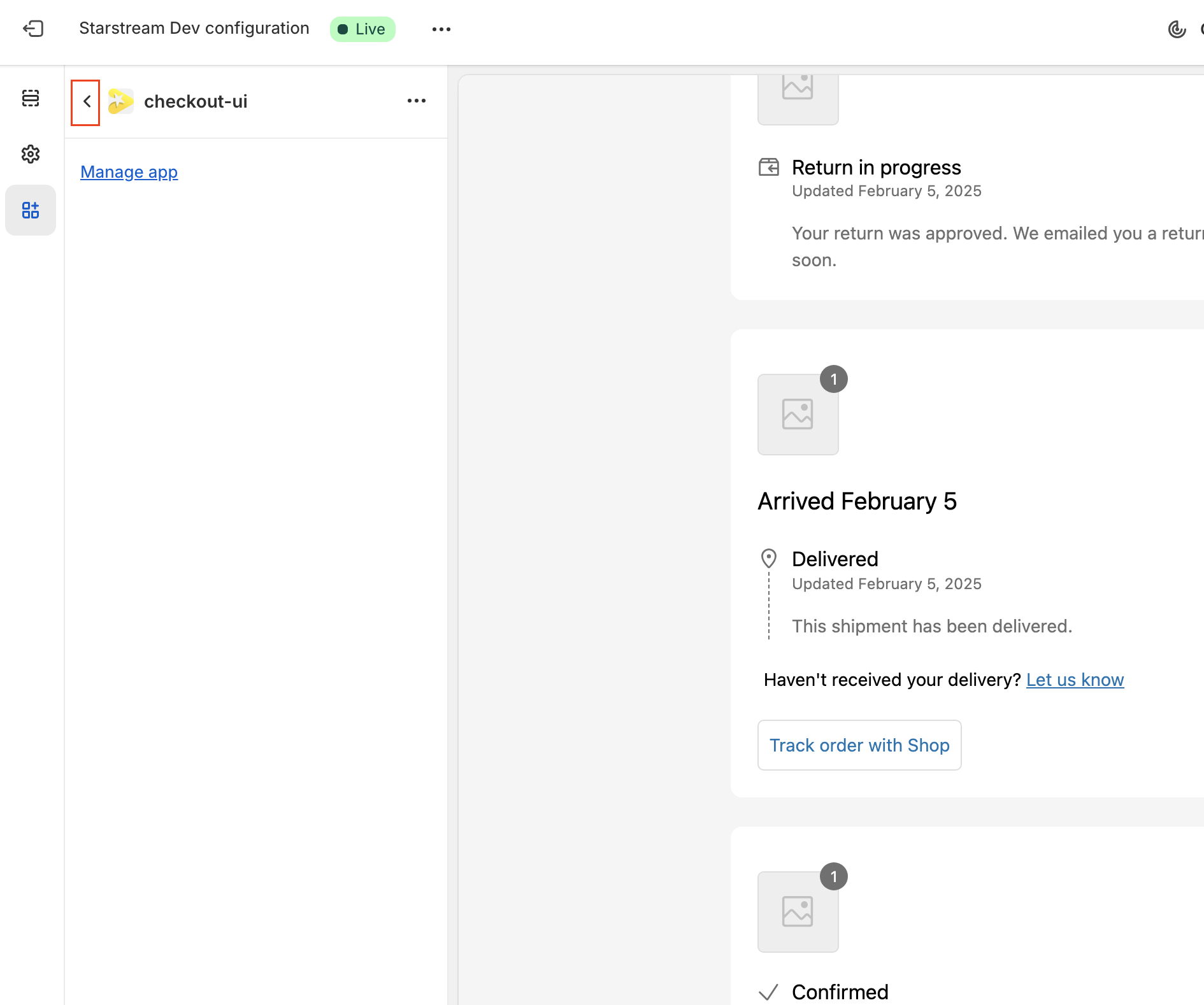Open the checkout-ui more options menu

point(417,101)
